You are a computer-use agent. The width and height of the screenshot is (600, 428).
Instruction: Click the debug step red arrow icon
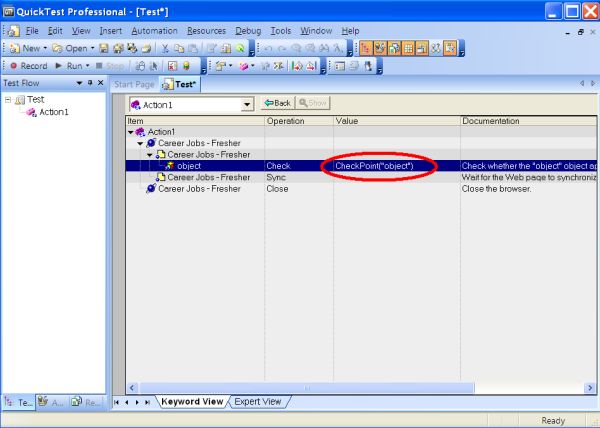tap(297, 66)
